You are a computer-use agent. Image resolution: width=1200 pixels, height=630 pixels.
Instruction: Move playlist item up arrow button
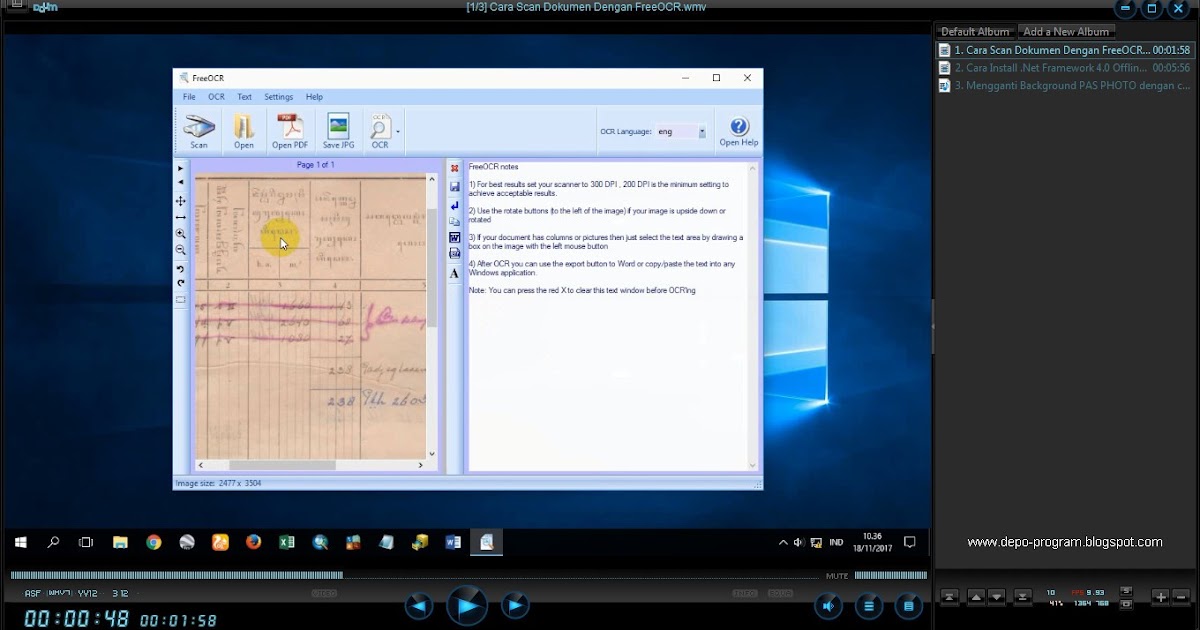(976, 596)
